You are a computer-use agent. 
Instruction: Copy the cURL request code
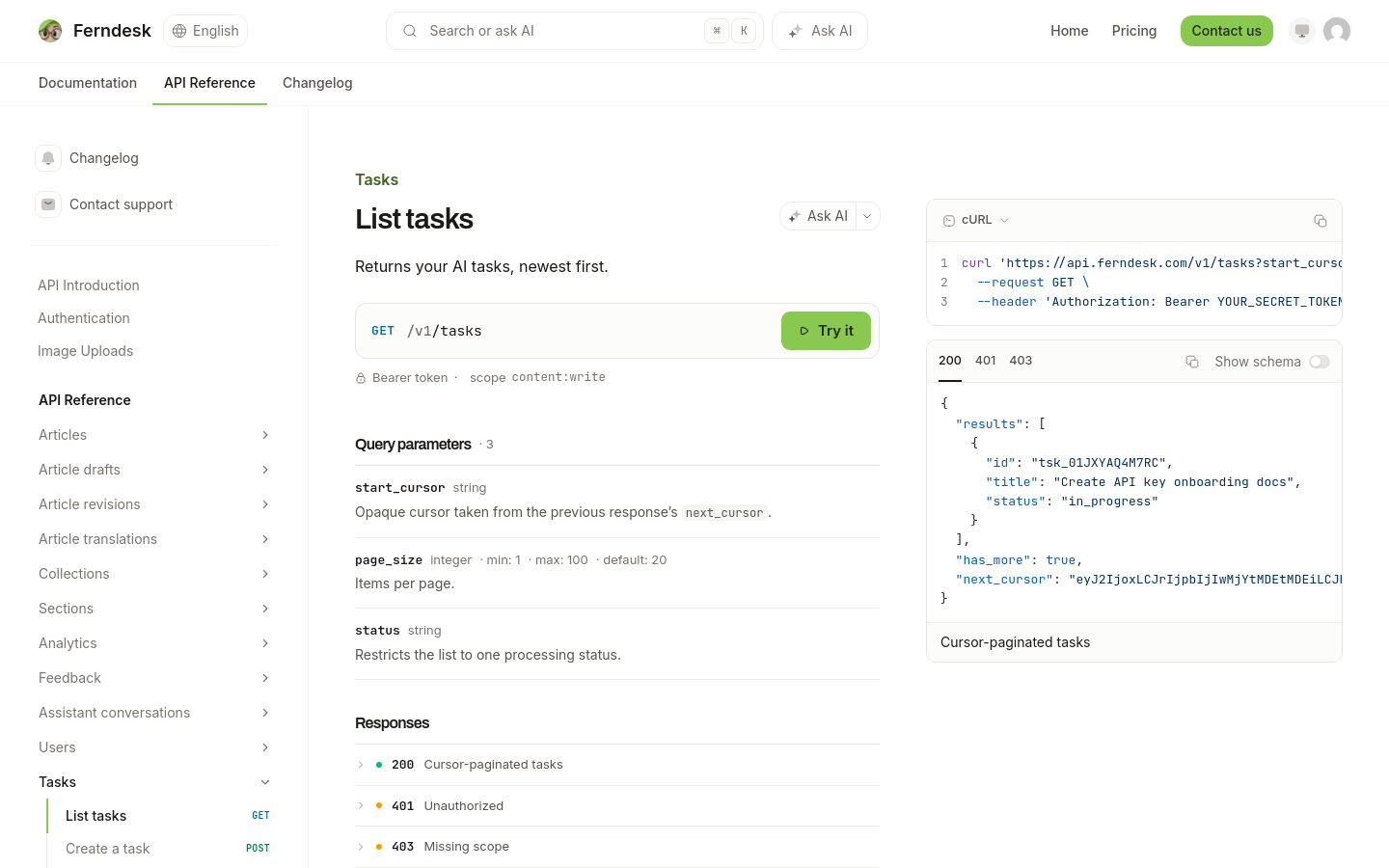coord(1321,221)
